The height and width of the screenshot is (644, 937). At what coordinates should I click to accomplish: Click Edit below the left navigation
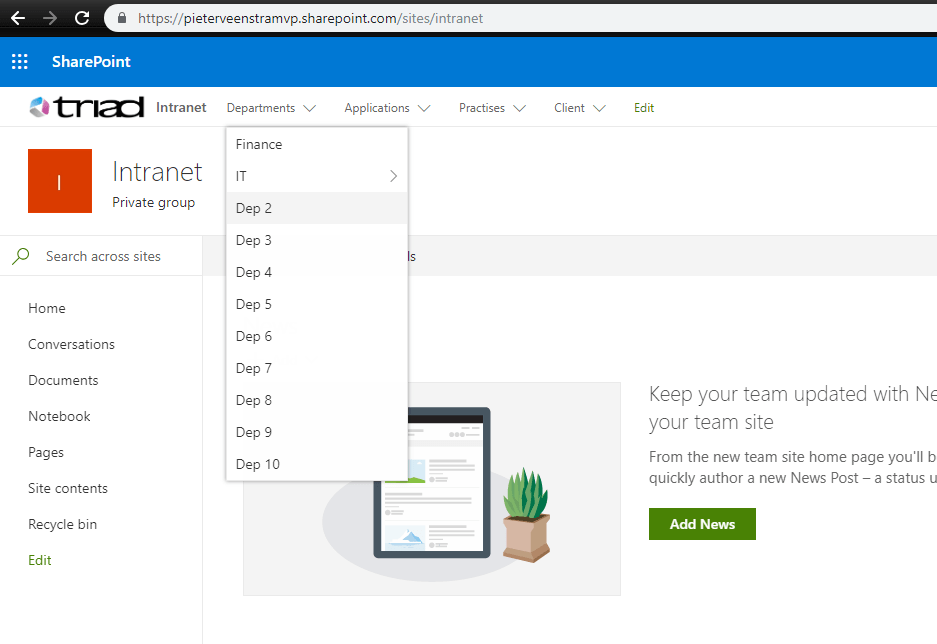(39, 560)
